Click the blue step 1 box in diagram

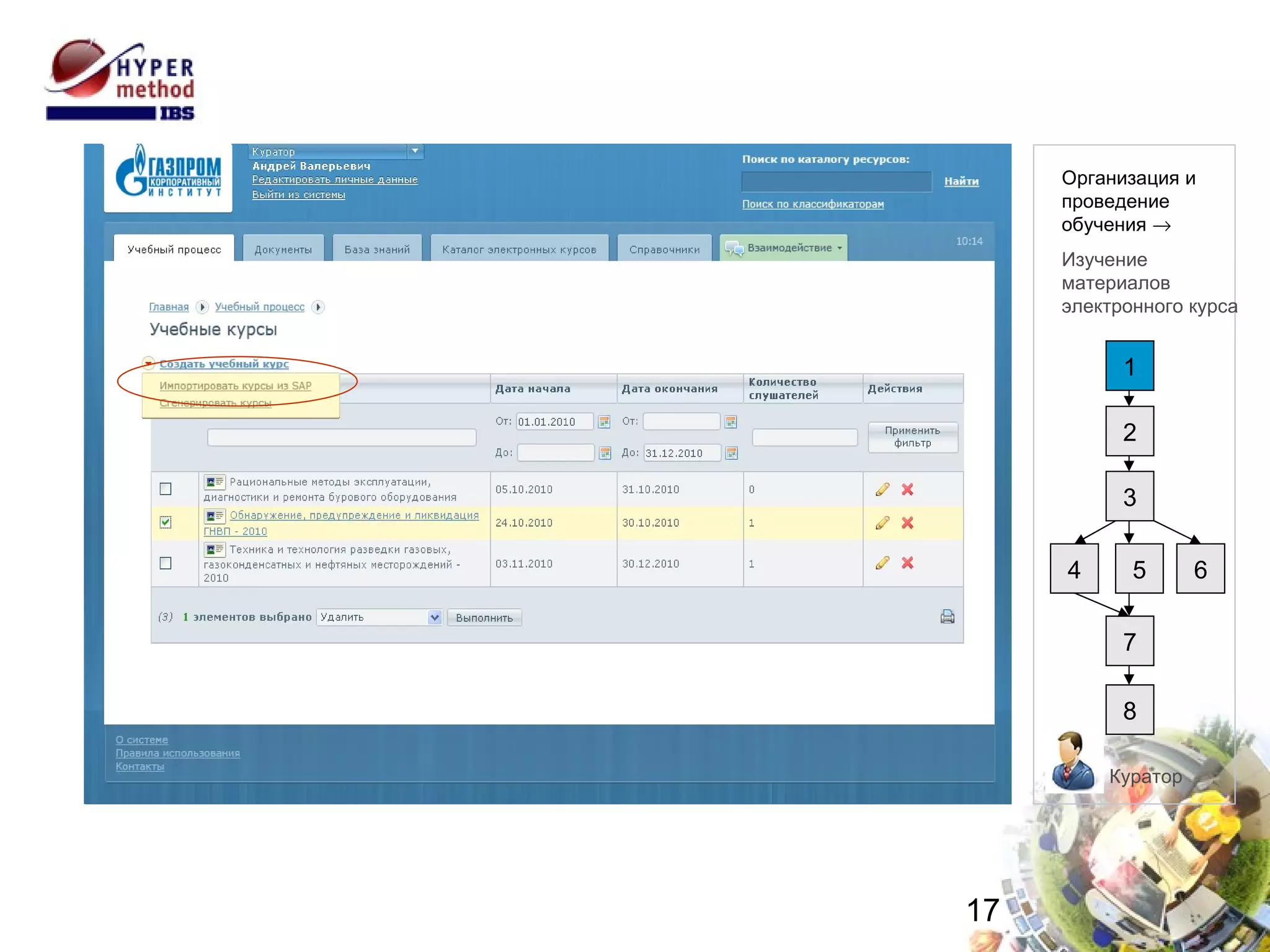[1129, 366]
